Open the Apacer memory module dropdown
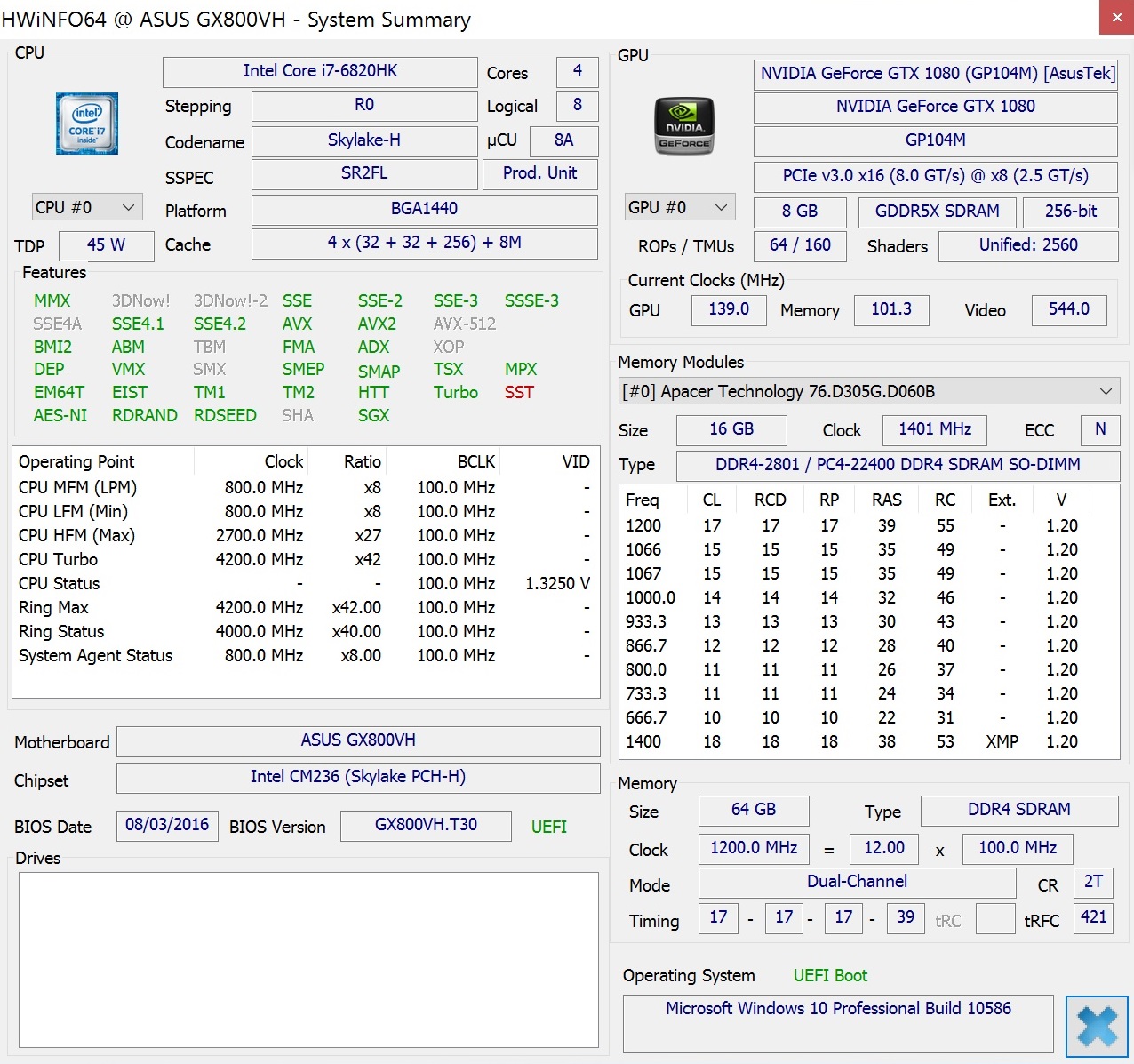Image resolution: width=1134 pixels, height=1064 pixels. 868,391
